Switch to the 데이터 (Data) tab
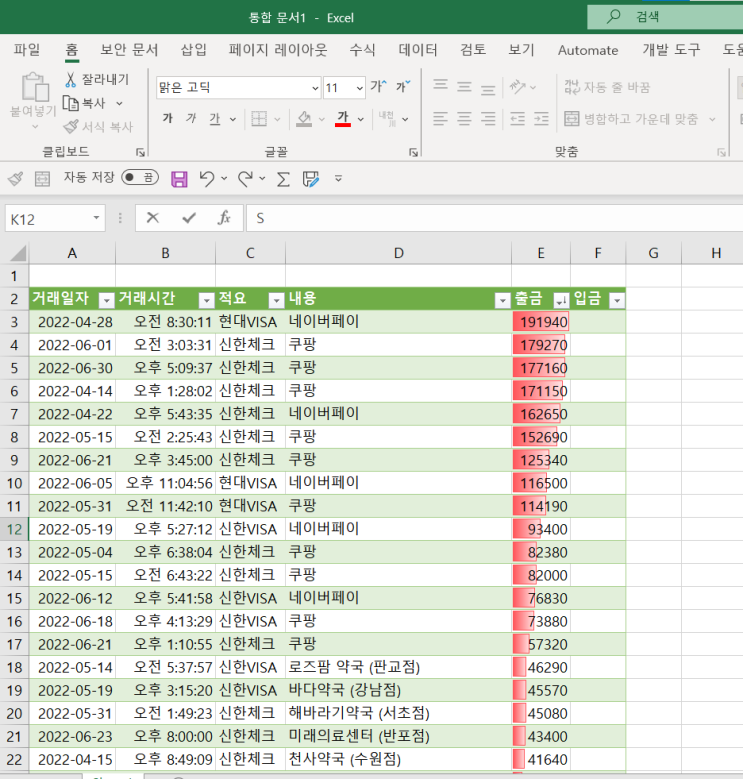743x779 pixels. click(x=418, y=50)
